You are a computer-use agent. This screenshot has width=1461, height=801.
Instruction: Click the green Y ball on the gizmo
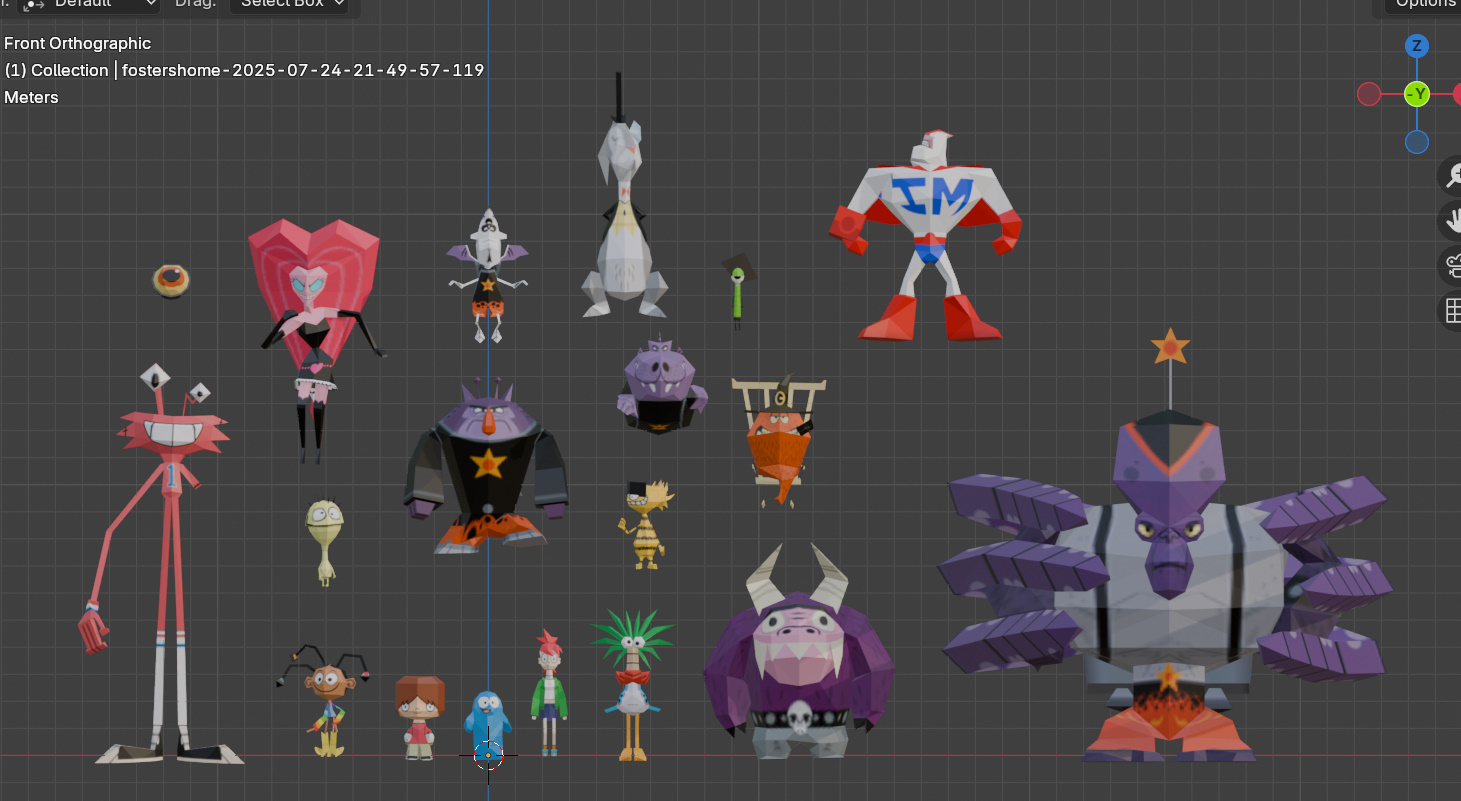(1417, 94)
